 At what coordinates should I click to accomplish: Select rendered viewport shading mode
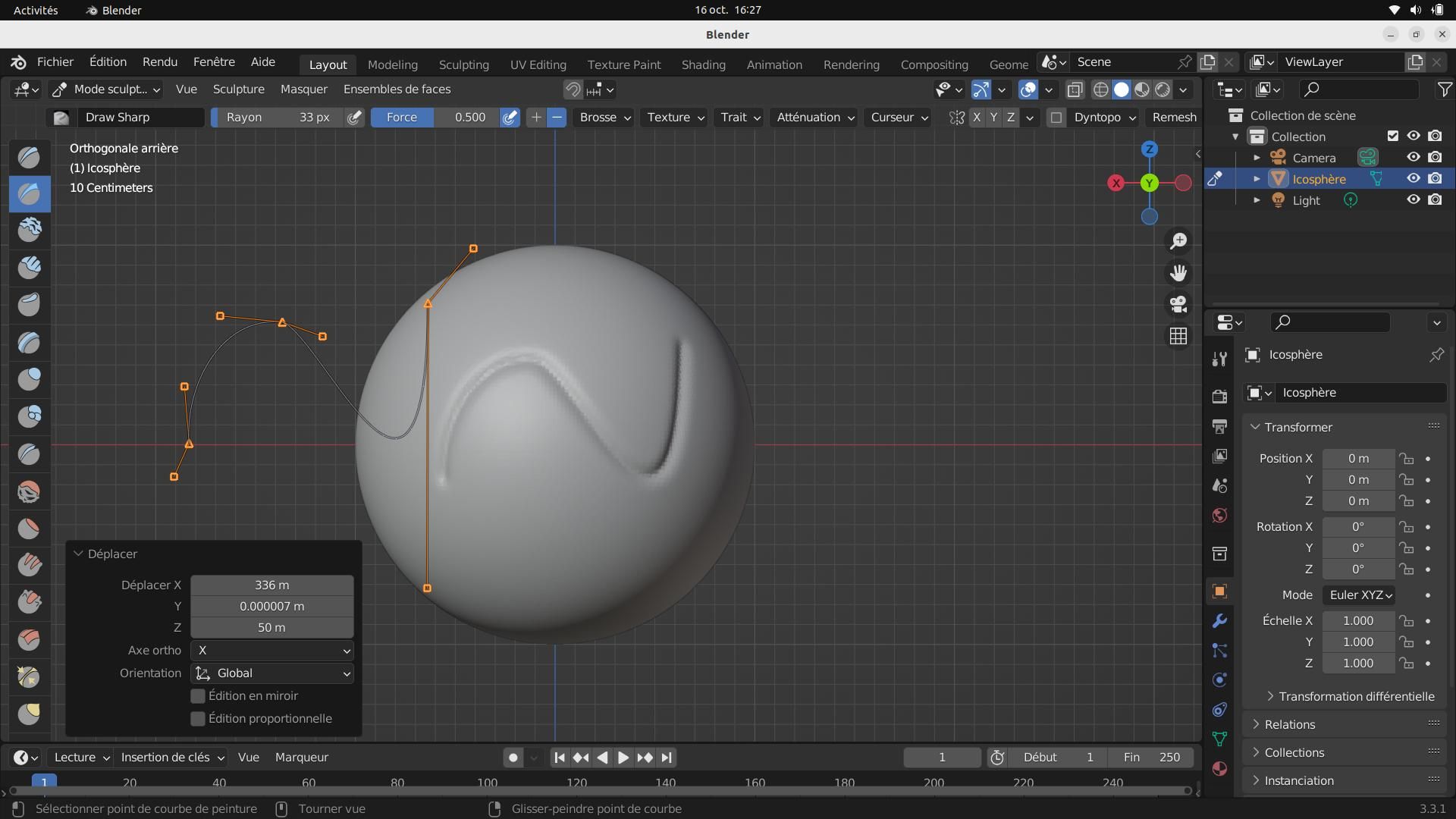tap(1163, 89)
